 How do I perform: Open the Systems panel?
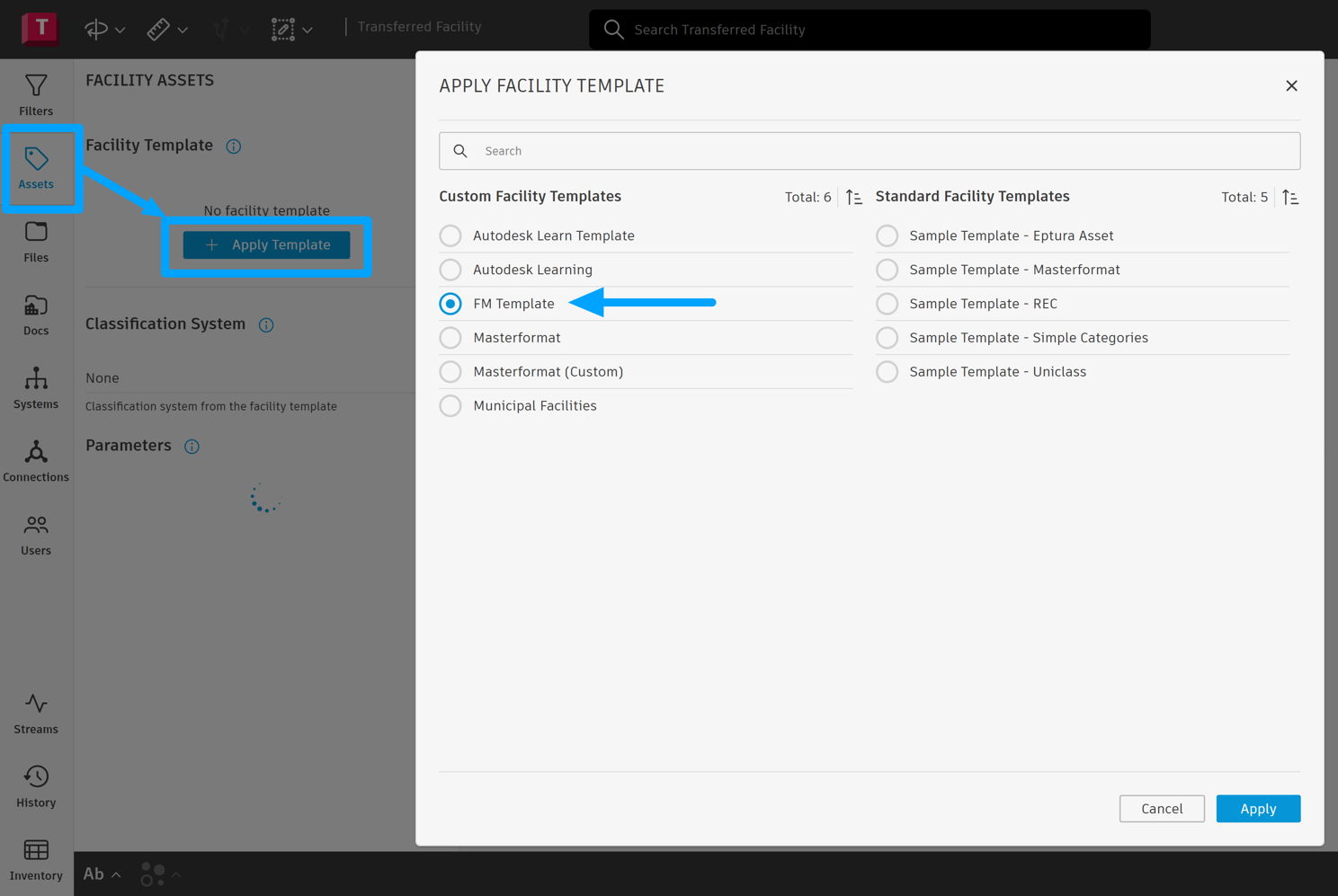pyautogui.click(x=36, y=387)
